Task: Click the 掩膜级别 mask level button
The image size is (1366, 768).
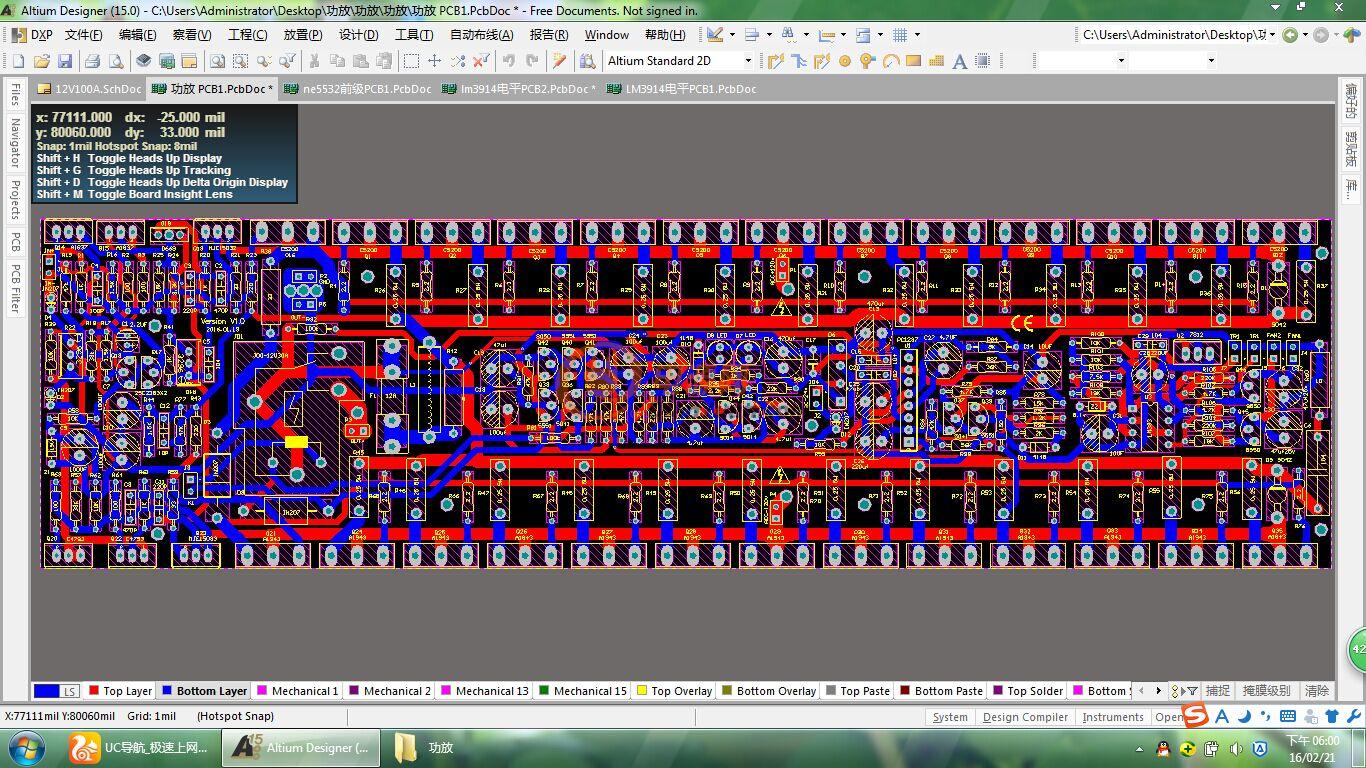Action: (1267, 691)
